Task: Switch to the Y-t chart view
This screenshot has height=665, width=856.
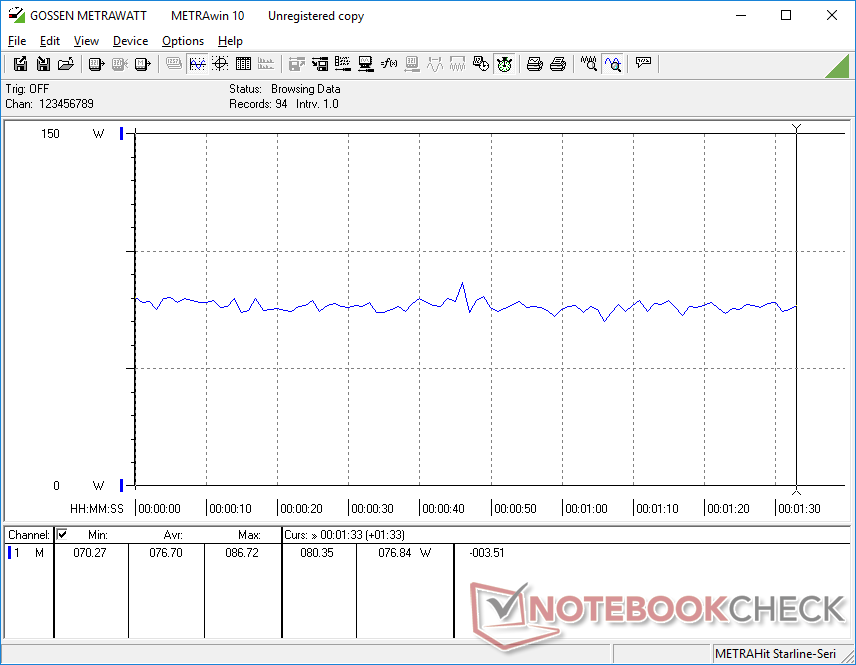Action: [x=197, y=64]
